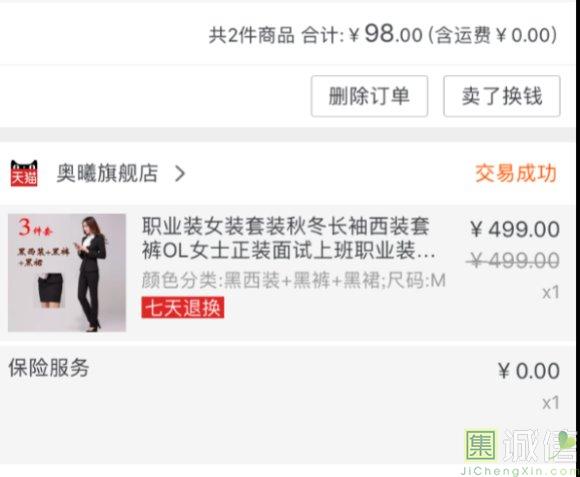This screenshot has height=477, width=580.
Task: Tap the ¥499.00 current price
Action: coord(515,229)
